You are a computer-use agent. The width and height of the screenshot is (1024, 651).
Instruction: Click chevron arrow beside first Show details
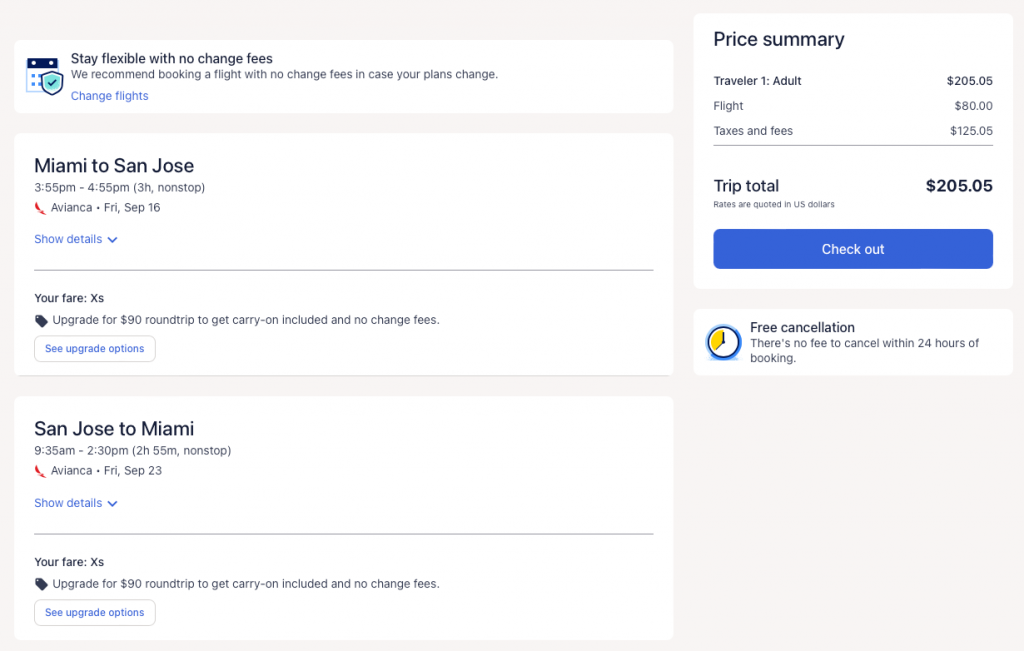tap(112, 240)
